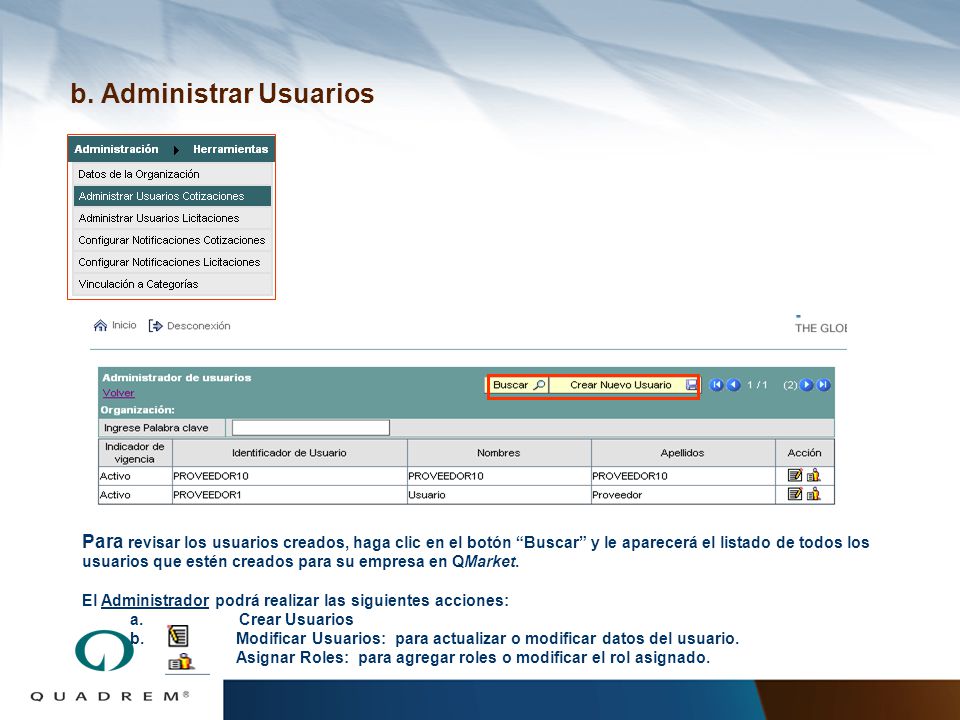Click the Volver link
This screenshot has width=960, height=720.
118,393
